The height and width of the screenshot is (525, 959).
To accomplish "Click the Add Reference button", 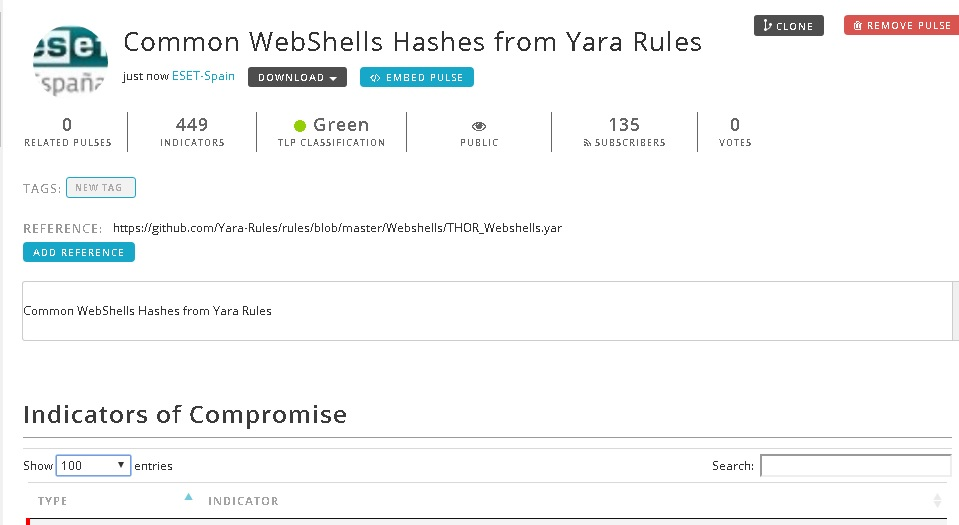I will (x=79, y=252).
